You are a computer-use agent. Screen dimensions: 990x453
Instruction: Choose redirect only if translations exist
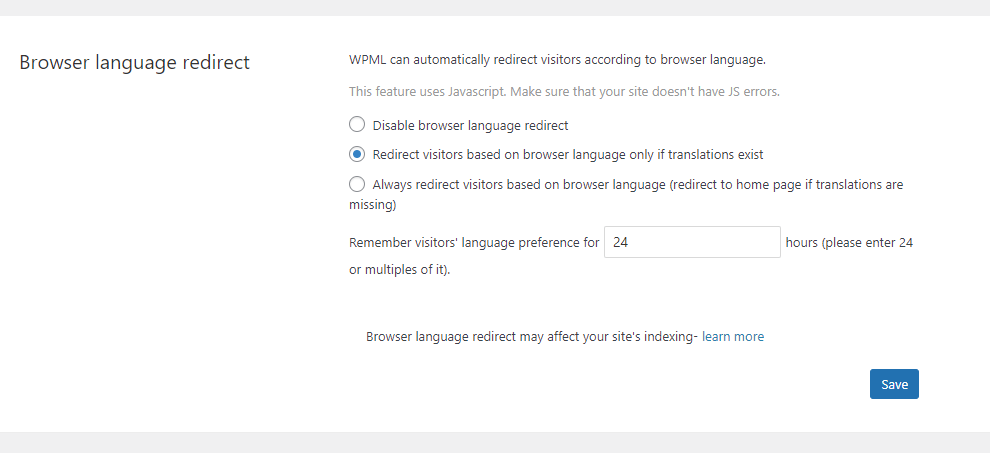[357, 154]
